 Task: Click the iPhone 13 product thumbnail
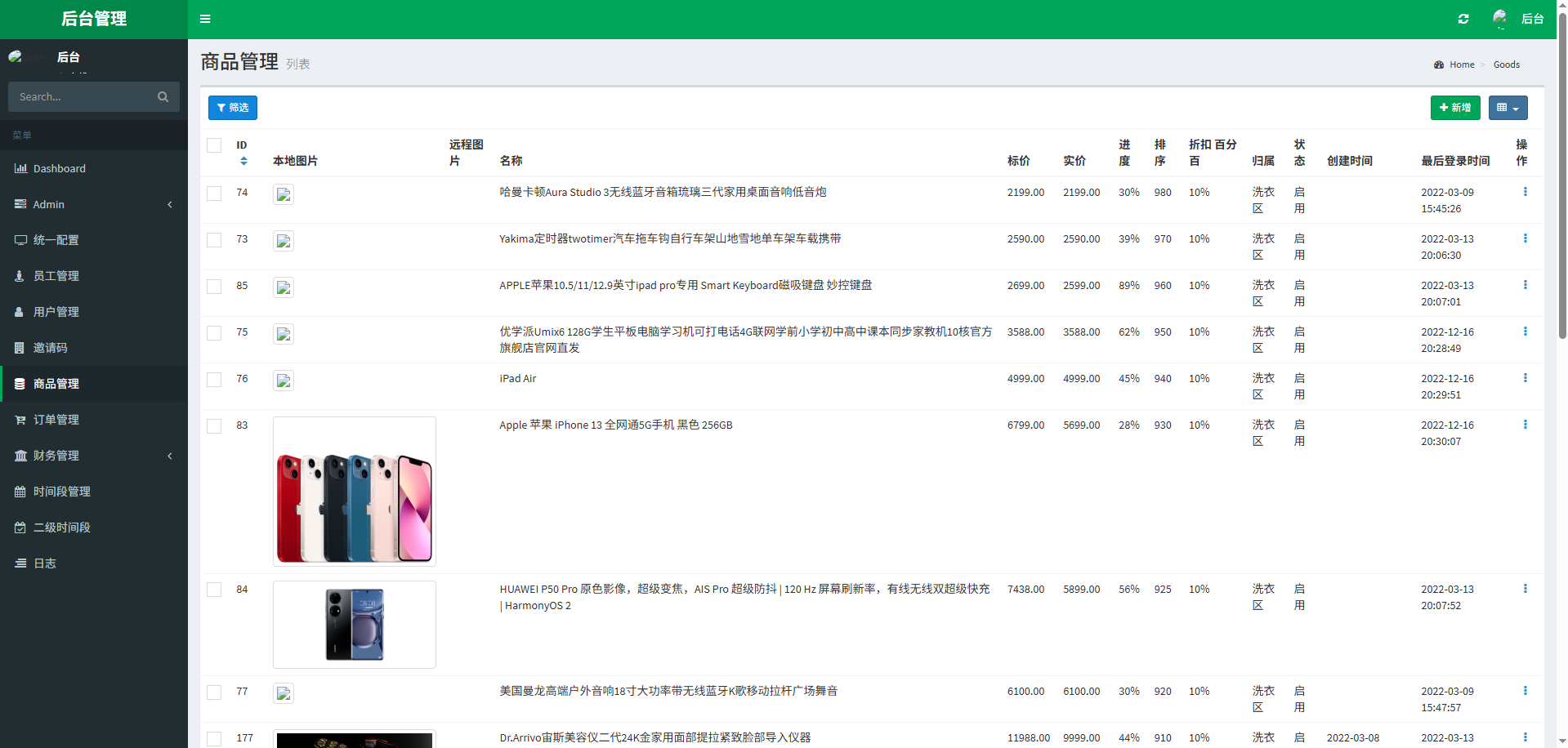[355, 492]
